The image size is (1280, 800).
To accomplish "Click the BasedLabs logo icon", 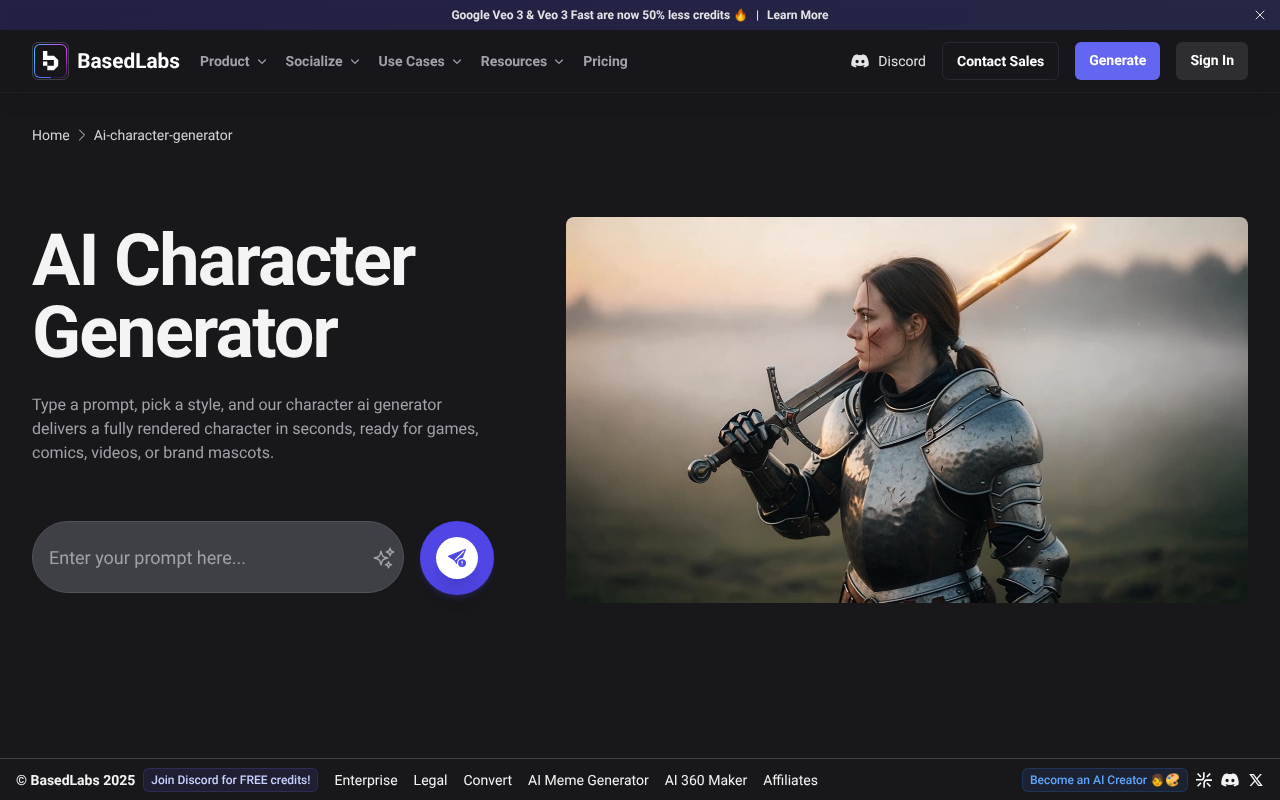I will 50,61.
